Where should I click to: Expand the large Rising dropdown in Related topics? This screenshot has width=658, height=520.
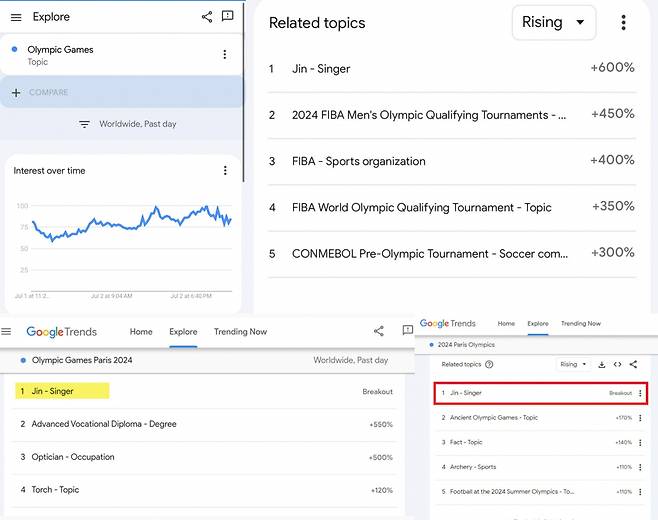point(554,23)
